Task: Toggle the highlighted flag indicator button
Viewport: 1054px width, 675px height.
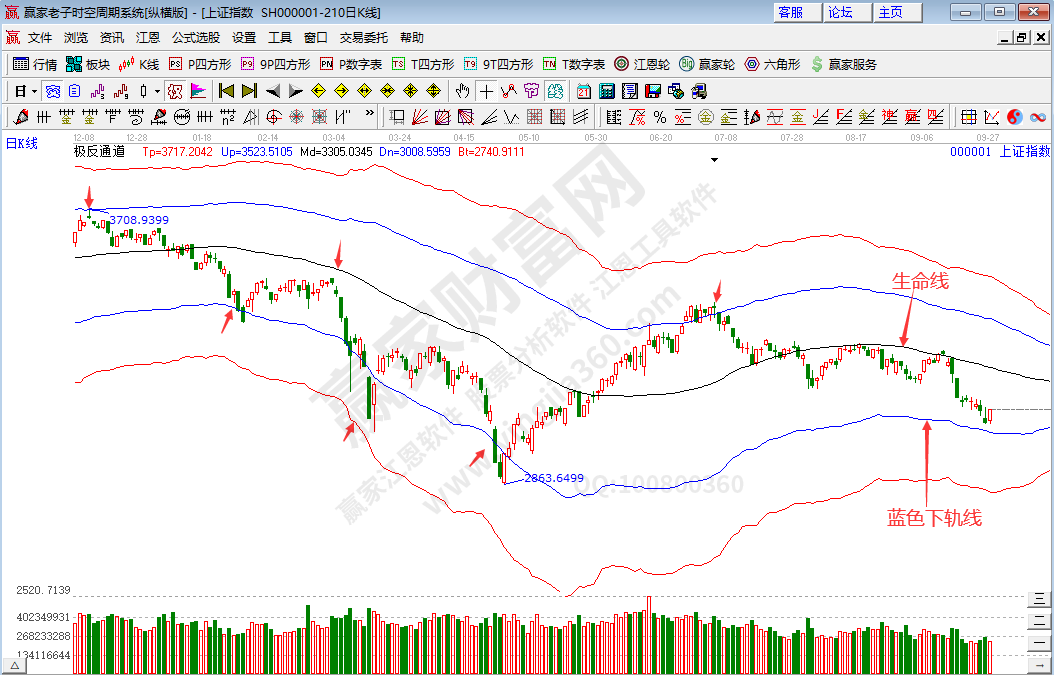Action: [x=197, y=91]
